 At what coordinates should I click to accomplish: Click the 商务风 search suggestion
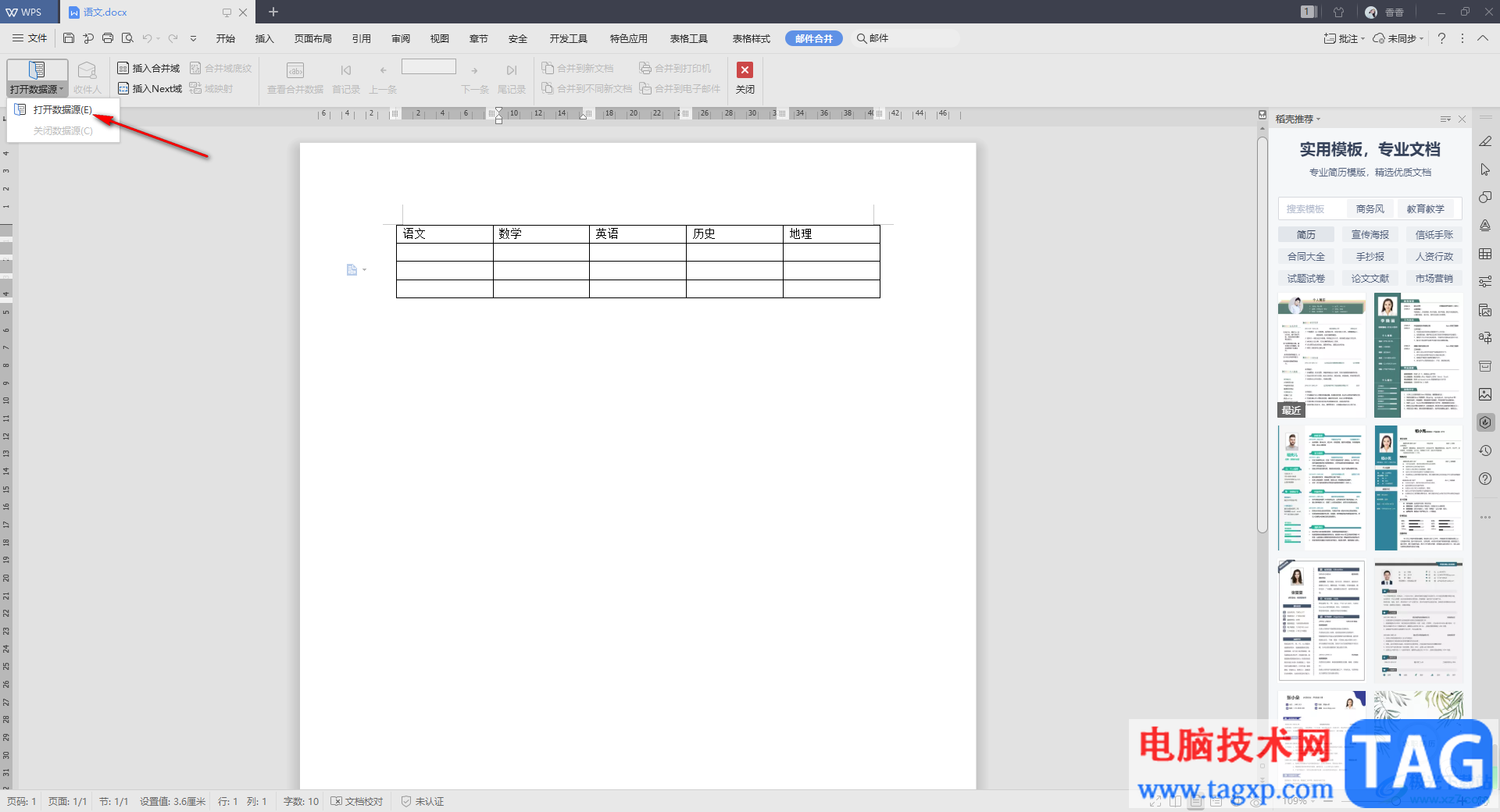coord(1370,209)
